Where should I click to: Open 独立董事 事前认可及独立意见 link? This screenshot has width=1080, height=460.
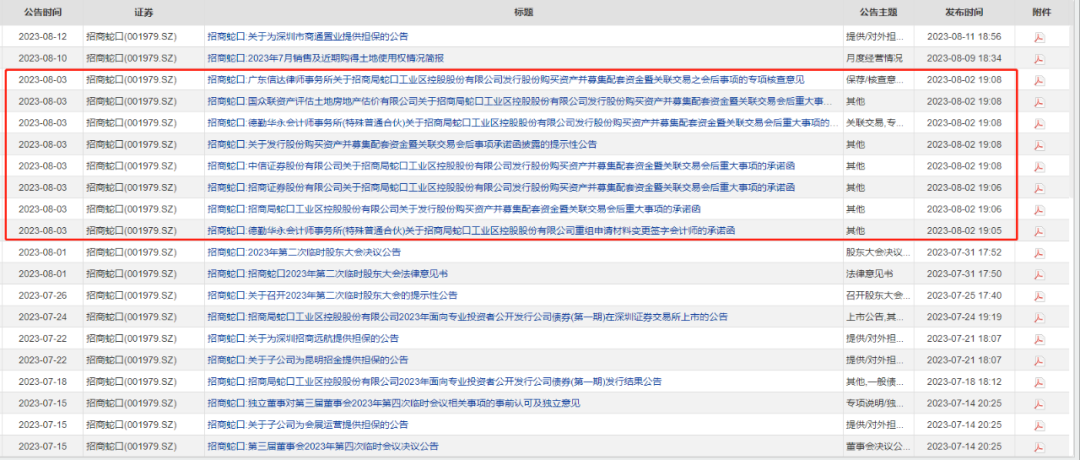[393, 403]
